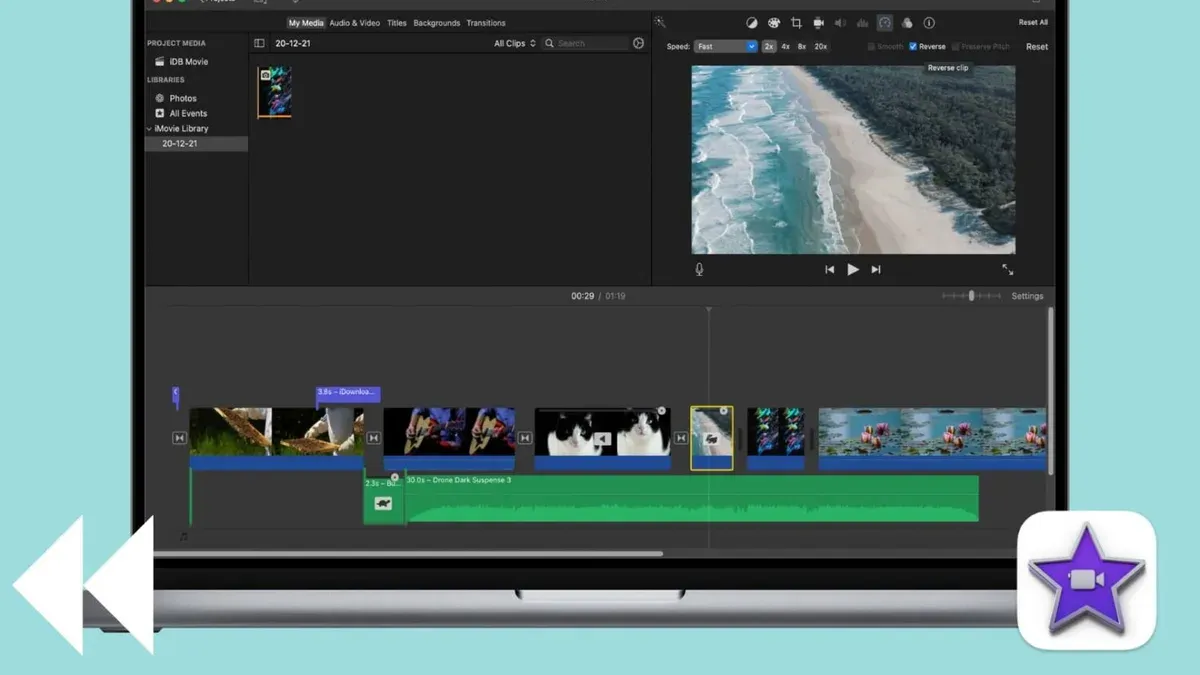This screenshot has height=675, width=1200.
Task: Select the colorful abstract clip in timeline
Action: (x=776, y=438)
